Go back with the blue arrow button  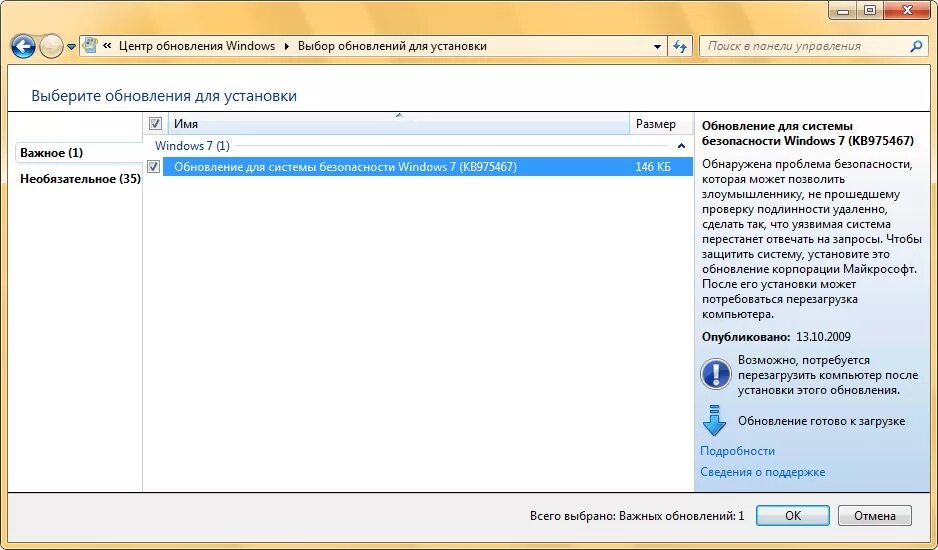click(x=23, y=47)
